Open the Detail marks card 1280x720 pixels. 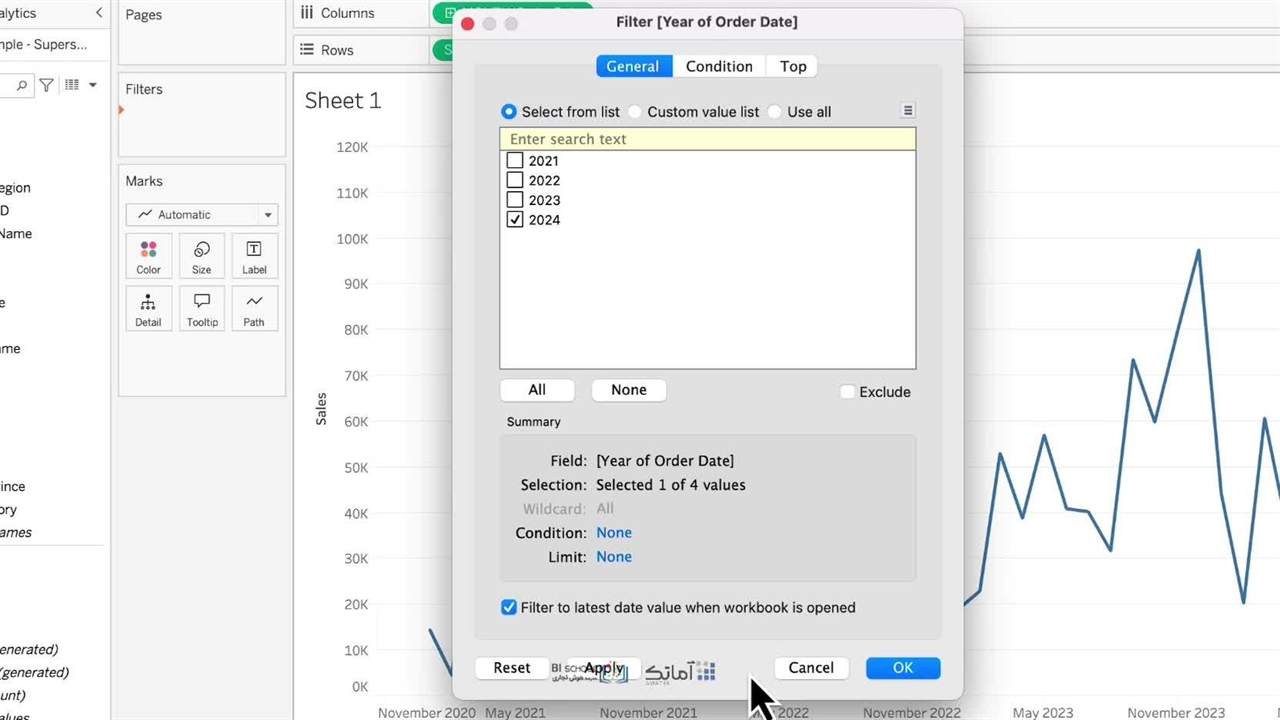[148, 309]
